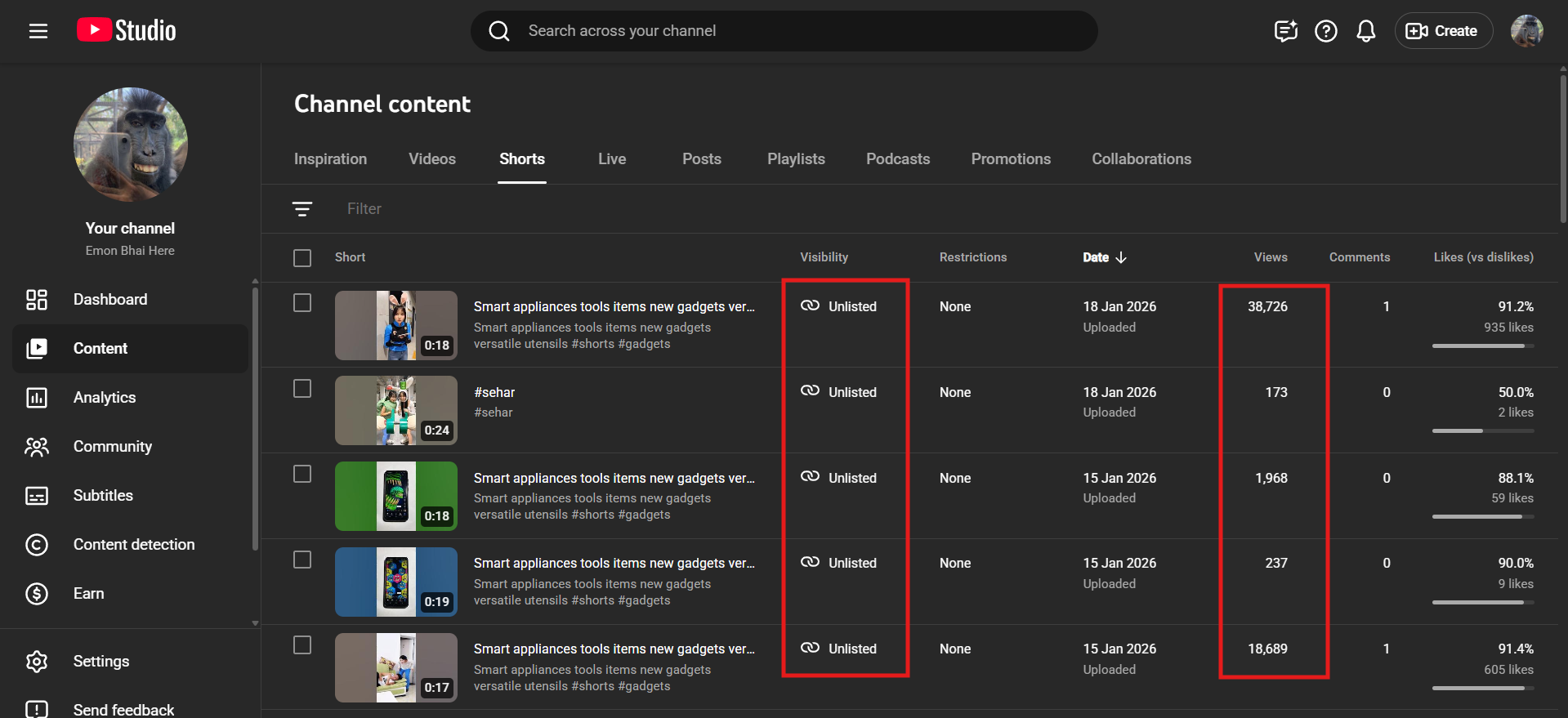This screenshot has height=718, width=1568.
Task: Select the checkbox for the #sehar short
Action: [x=302, y=389]
